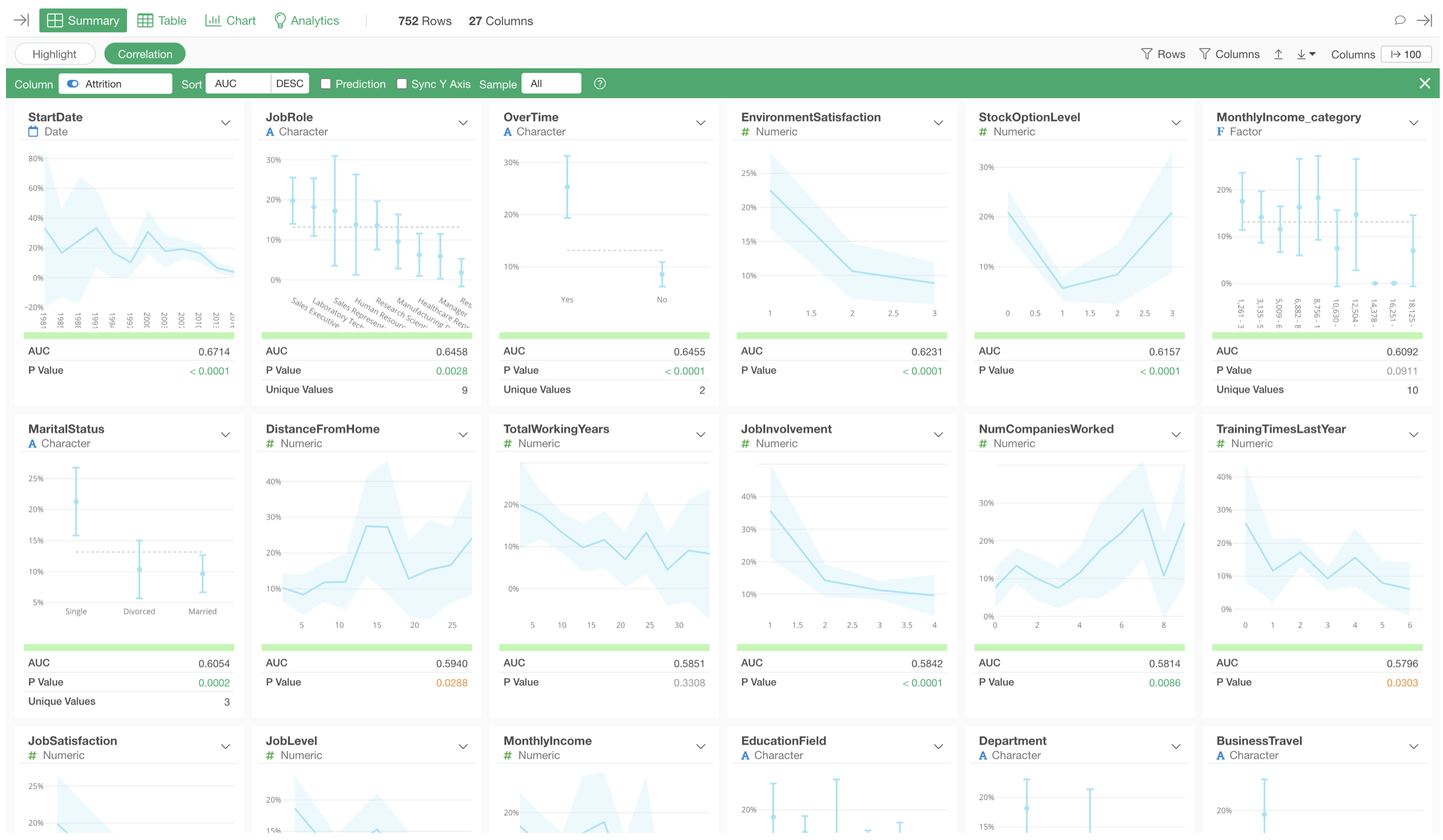Click the upload export arrow icon
Viewport: 1443px width, 840px height.
click(x=1278, y=54)
